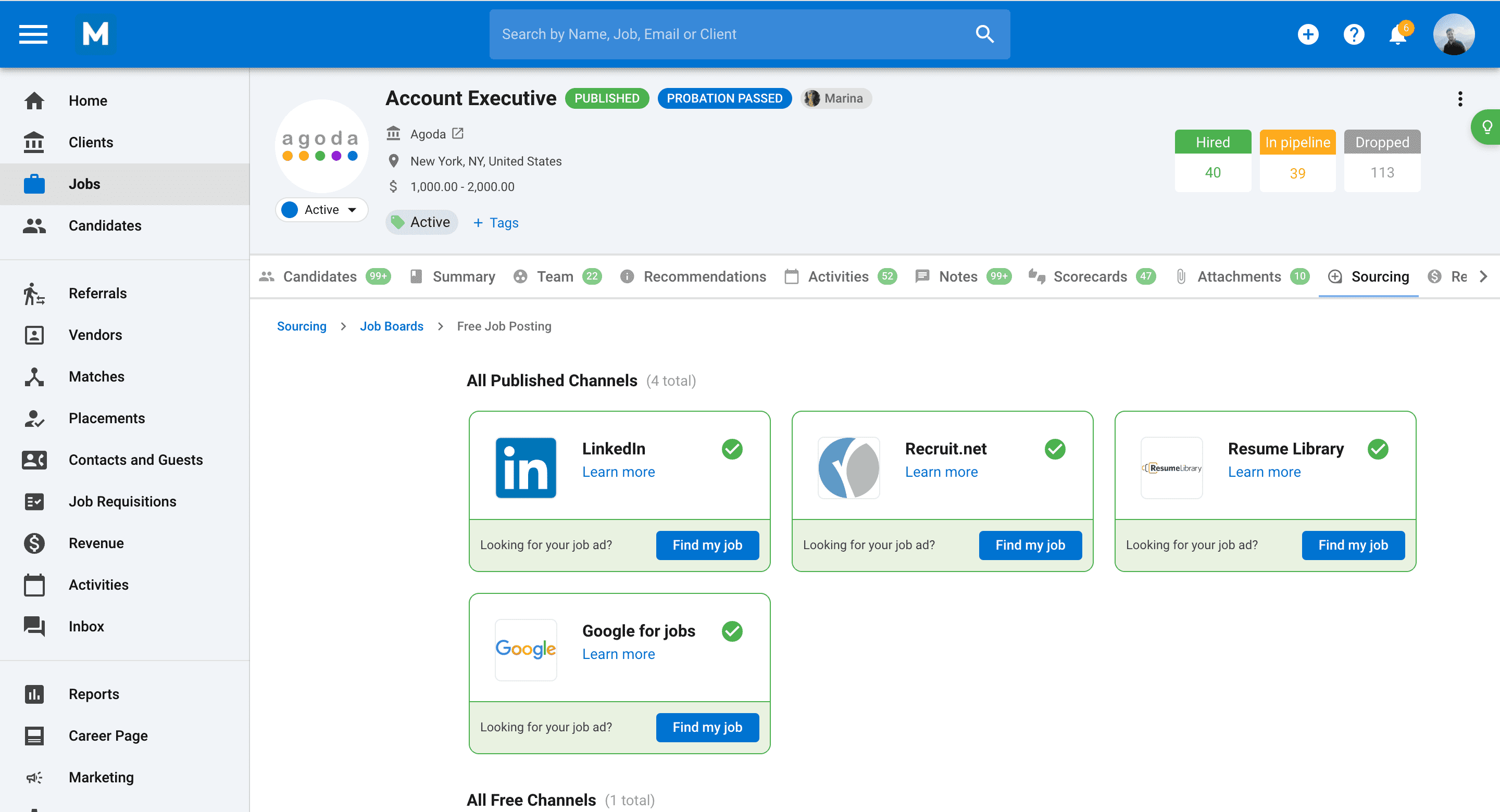
Task: Click the green lightbulb tips button
Action: (1486, 127)
